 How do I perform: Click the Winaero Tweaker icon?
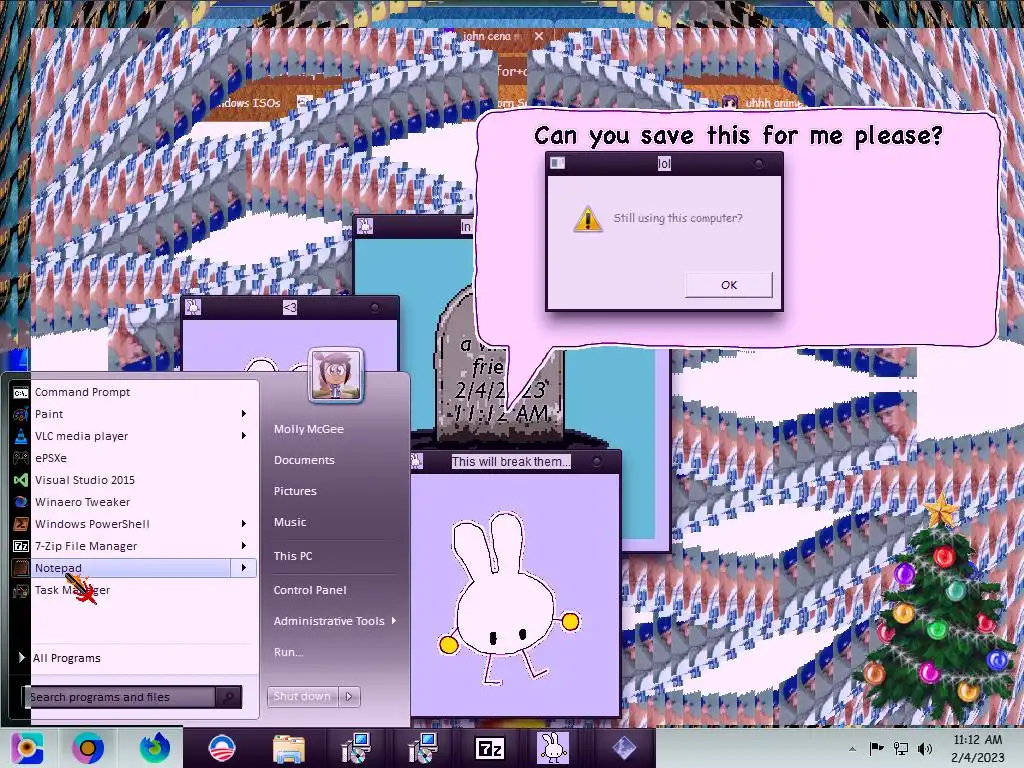coord(21,502)
